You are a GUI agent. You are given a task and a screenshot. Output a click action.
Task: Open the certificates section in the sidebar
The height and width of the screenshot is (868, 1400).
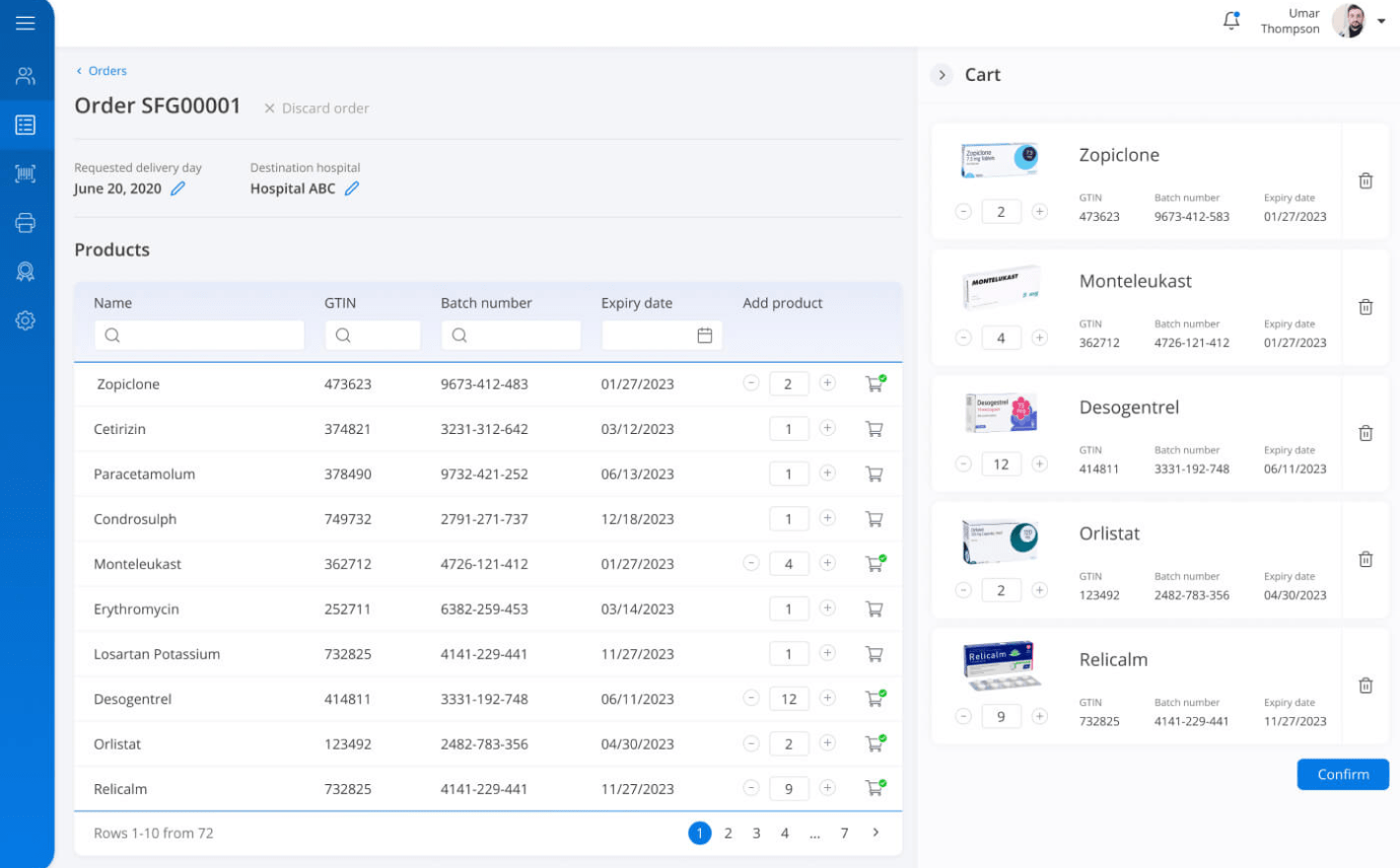[26, 270]
